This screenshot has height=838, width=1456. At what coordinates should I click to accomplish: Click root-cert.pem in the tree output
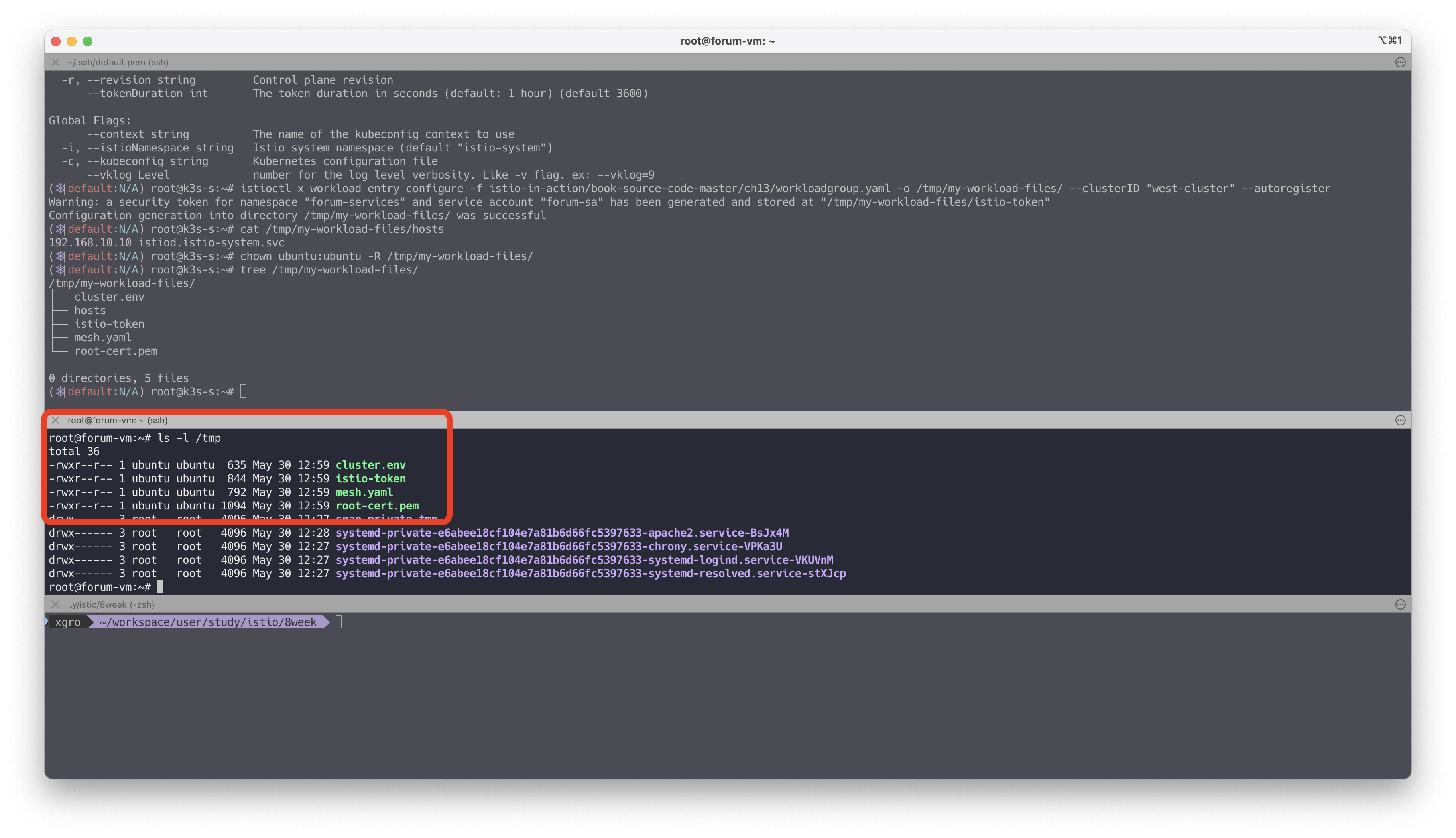(x=115, y=351)
